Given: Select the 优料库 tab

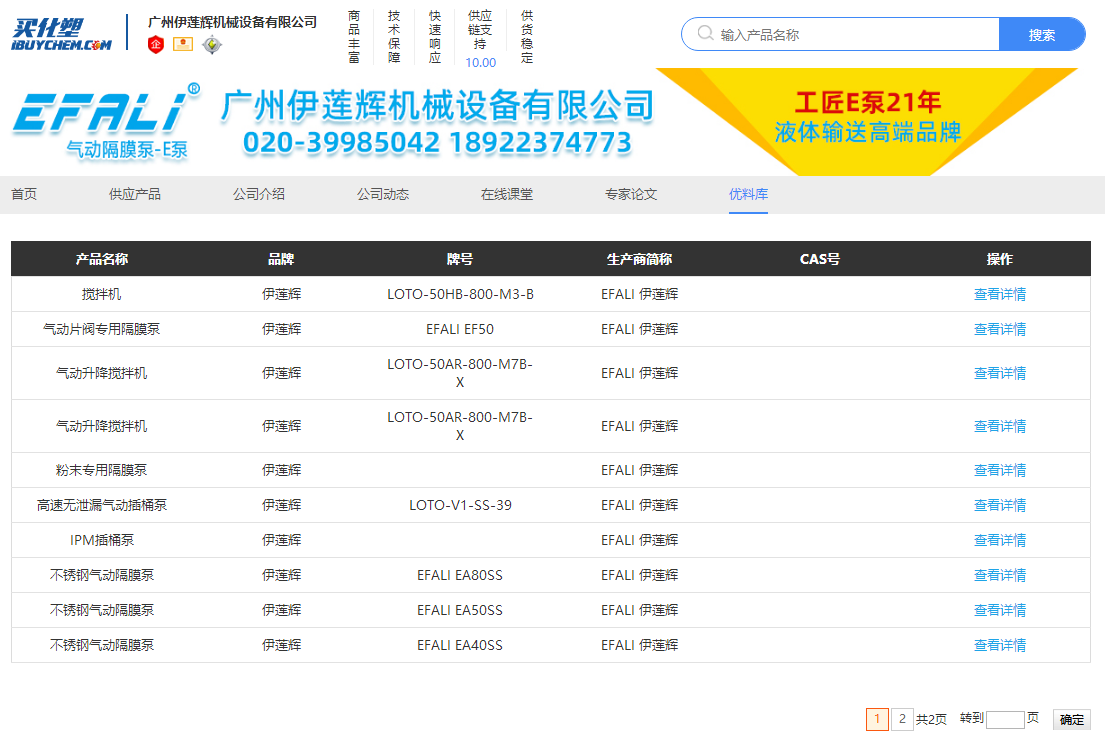Looking at the screenshot, I should click(x=748, y=195).
